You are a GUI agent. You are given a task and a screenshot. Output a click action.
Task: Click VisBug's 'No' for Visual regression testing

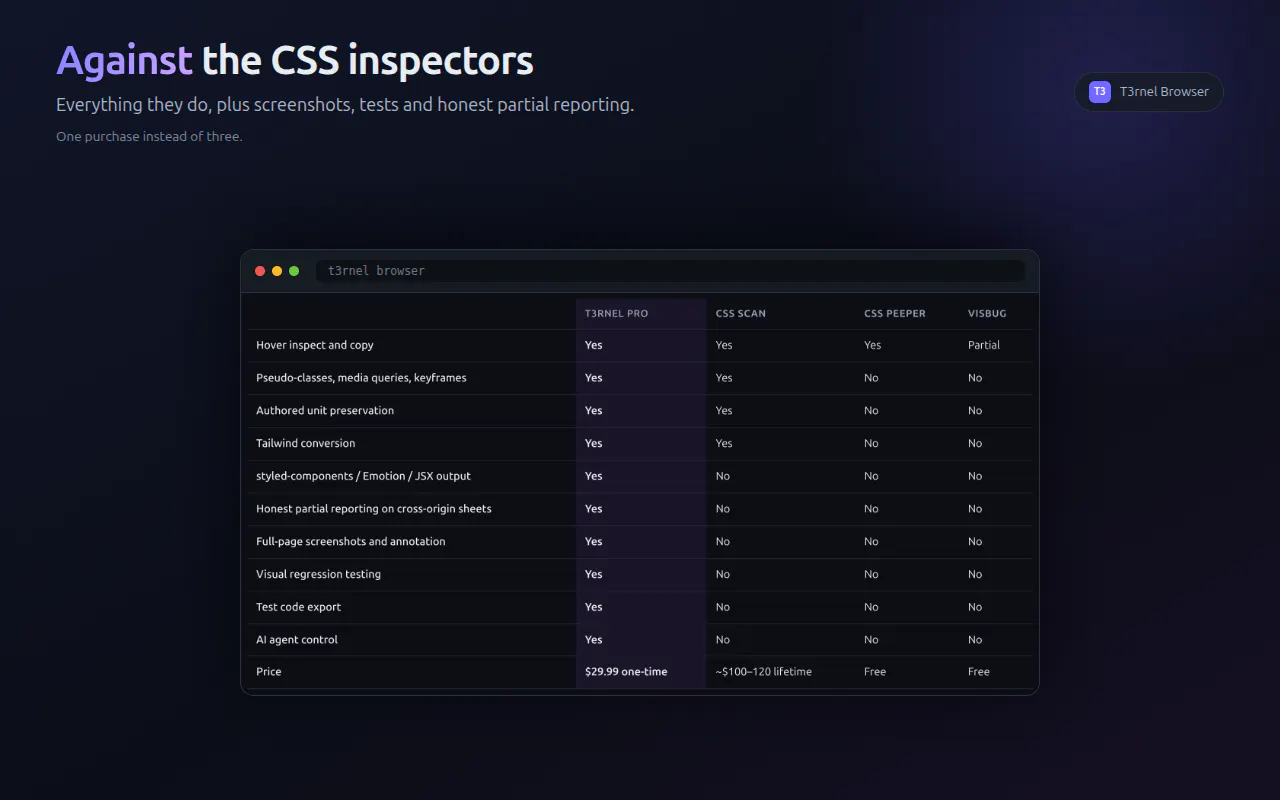tap(975, 575)
